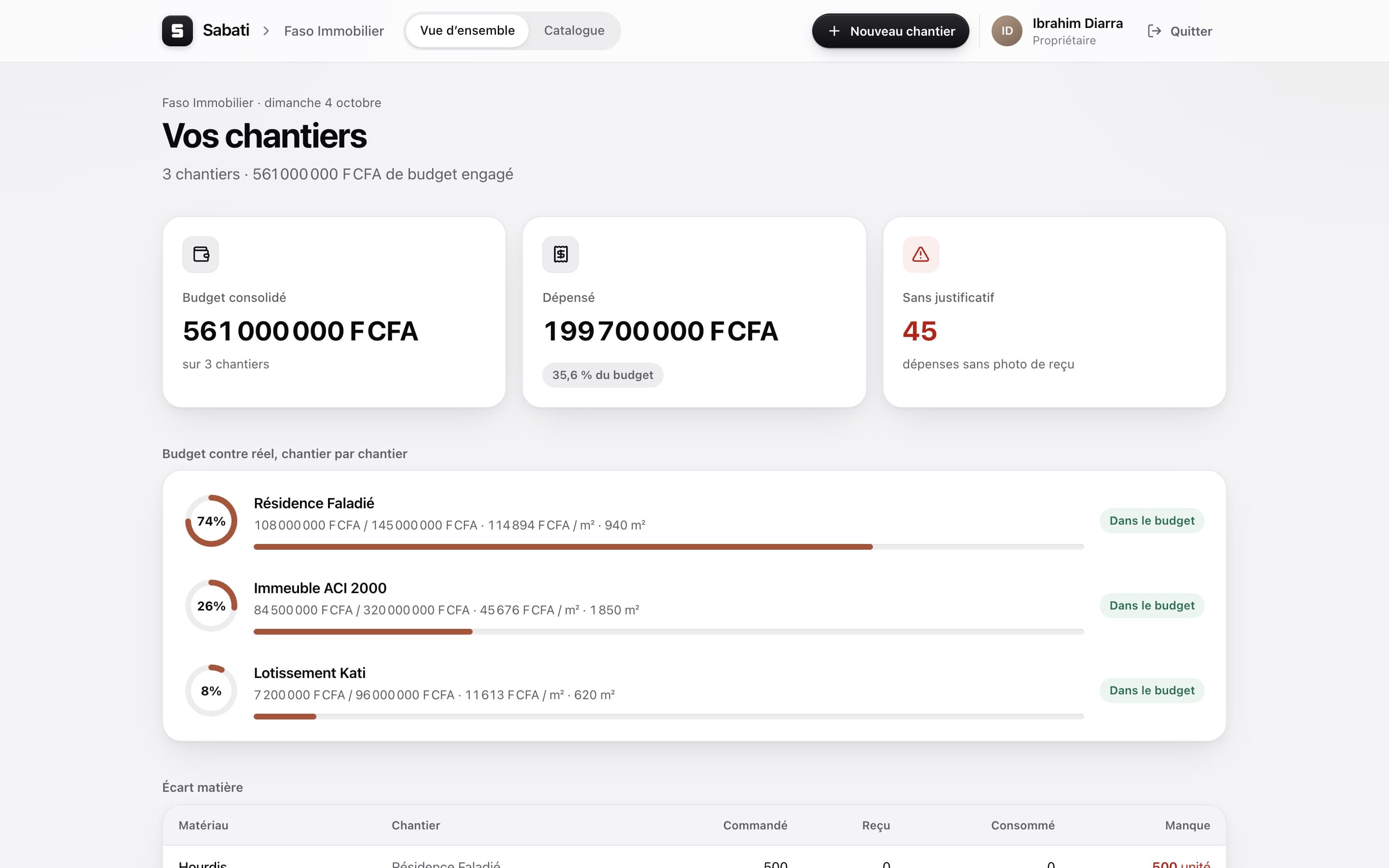Viewport: 1389px width, 868px height.
Task: Click the receipt icon on Dépensé card
Action: 561,254
